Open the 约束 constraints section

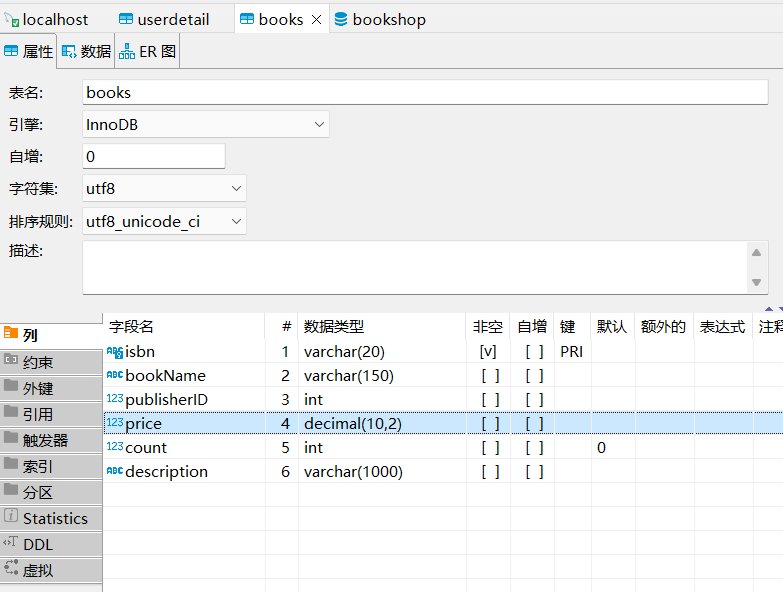coord(51,362)
